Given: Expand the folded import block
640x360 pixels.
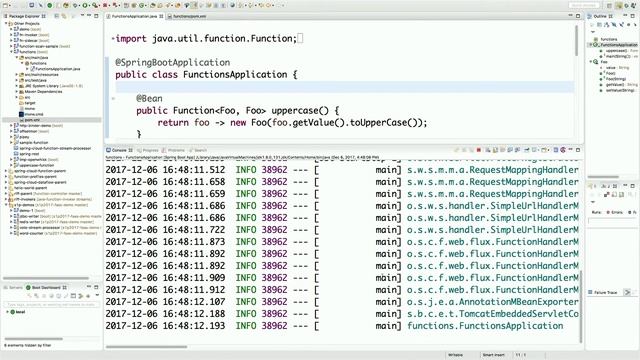Looking at the screenshot, I should point(113,39).
